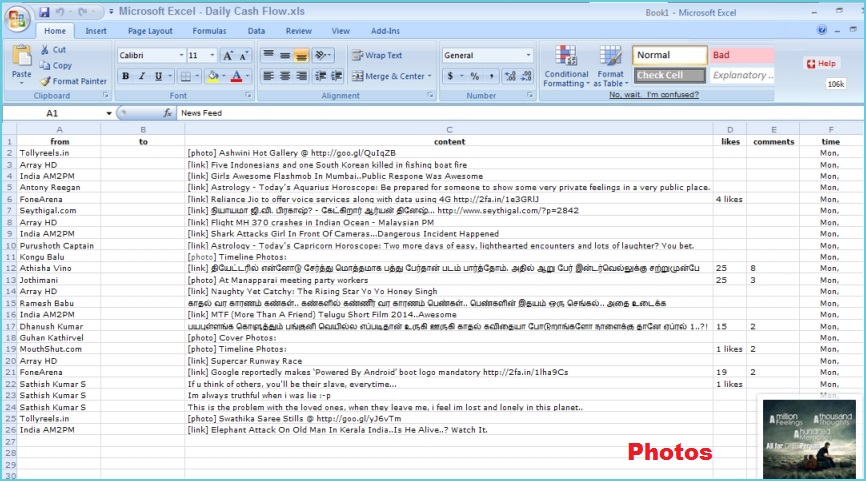
Task: Click the Borders icon
Action: 186,76
